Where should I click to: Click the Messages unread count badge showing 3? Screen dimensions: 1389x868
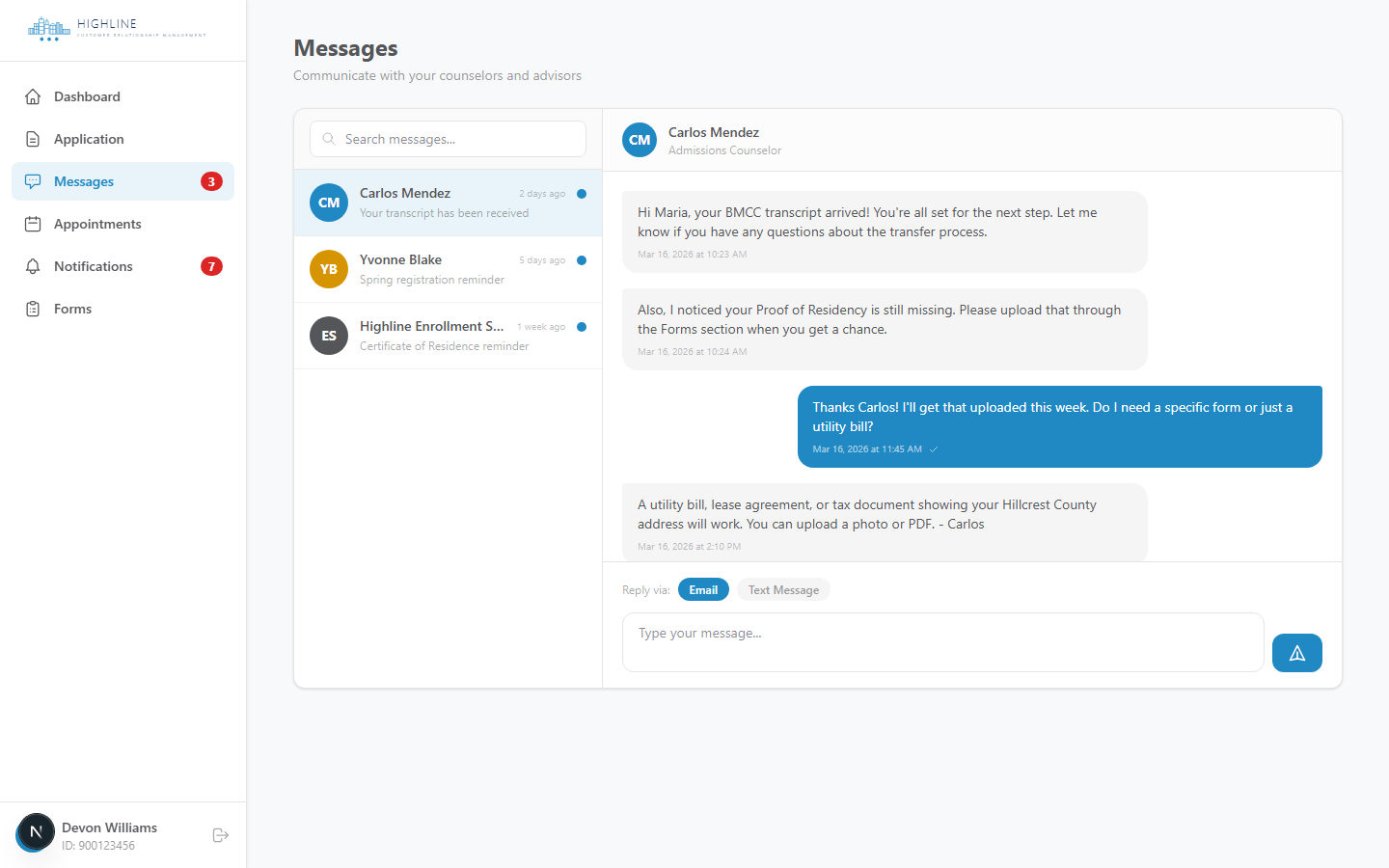point(211,181)
